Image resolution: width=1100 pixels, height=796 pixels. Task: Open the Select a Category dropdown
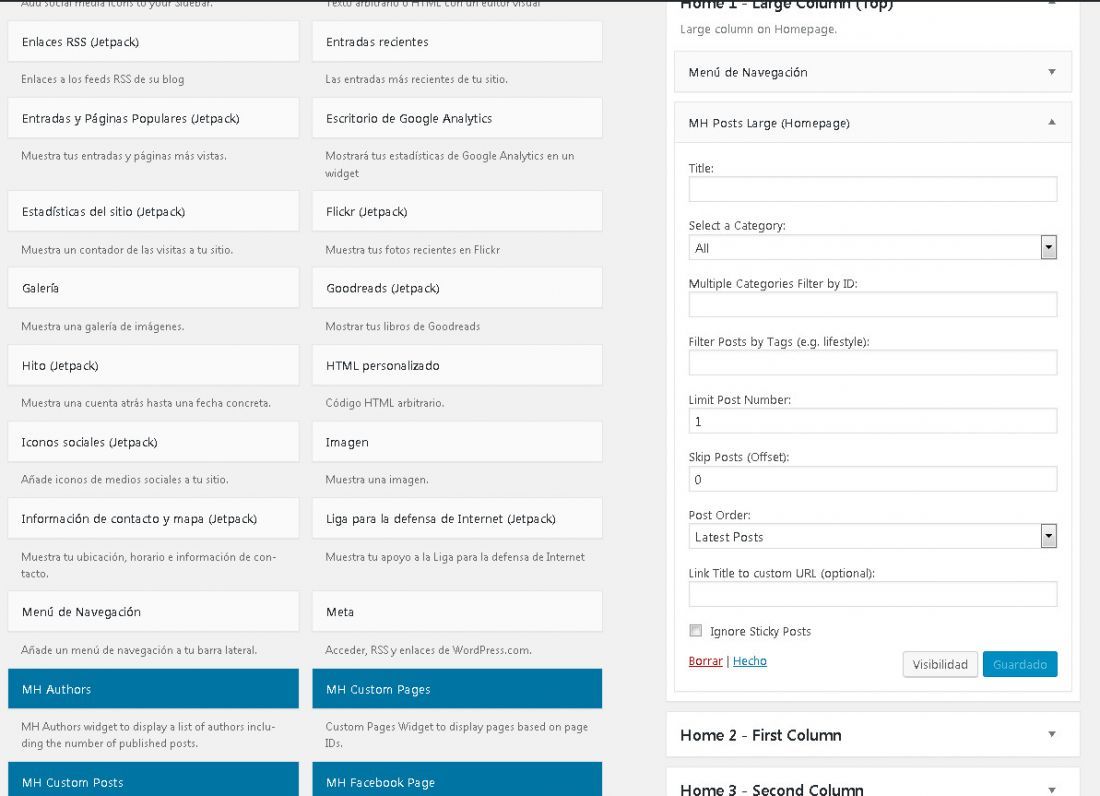[x=873, y=248]
